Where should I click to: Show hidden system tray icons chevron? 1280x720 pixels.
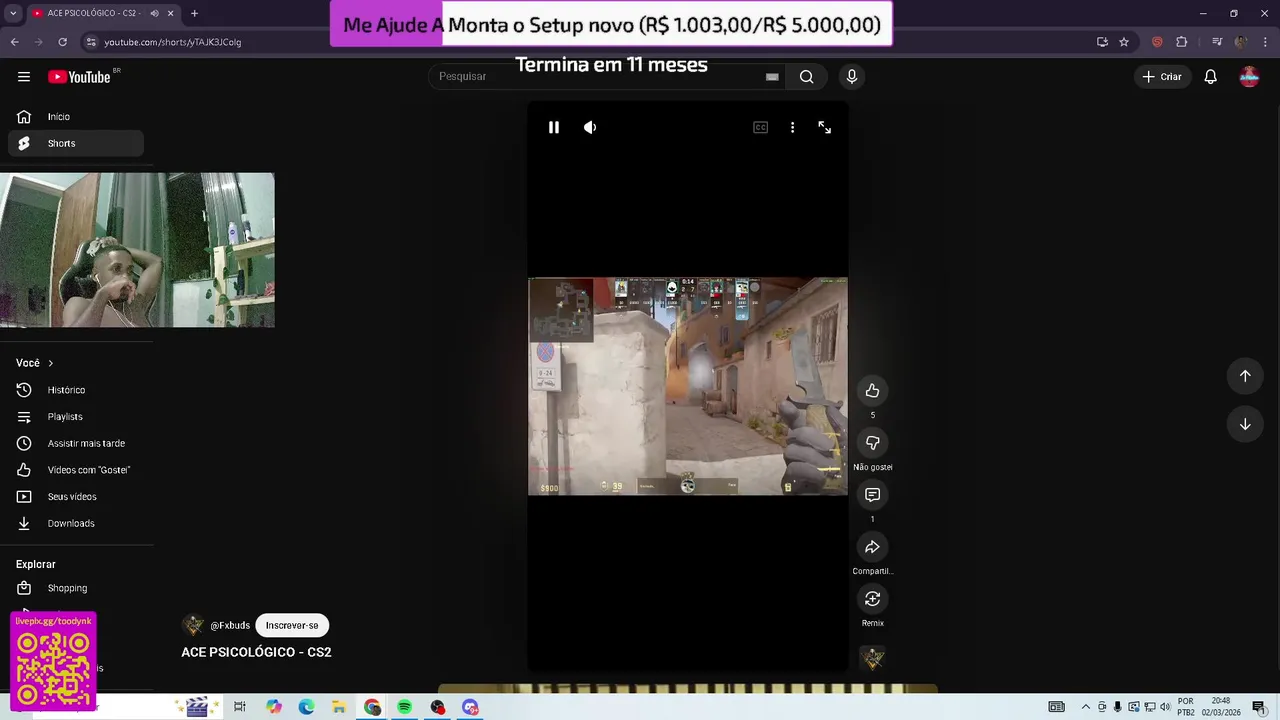1086,707
